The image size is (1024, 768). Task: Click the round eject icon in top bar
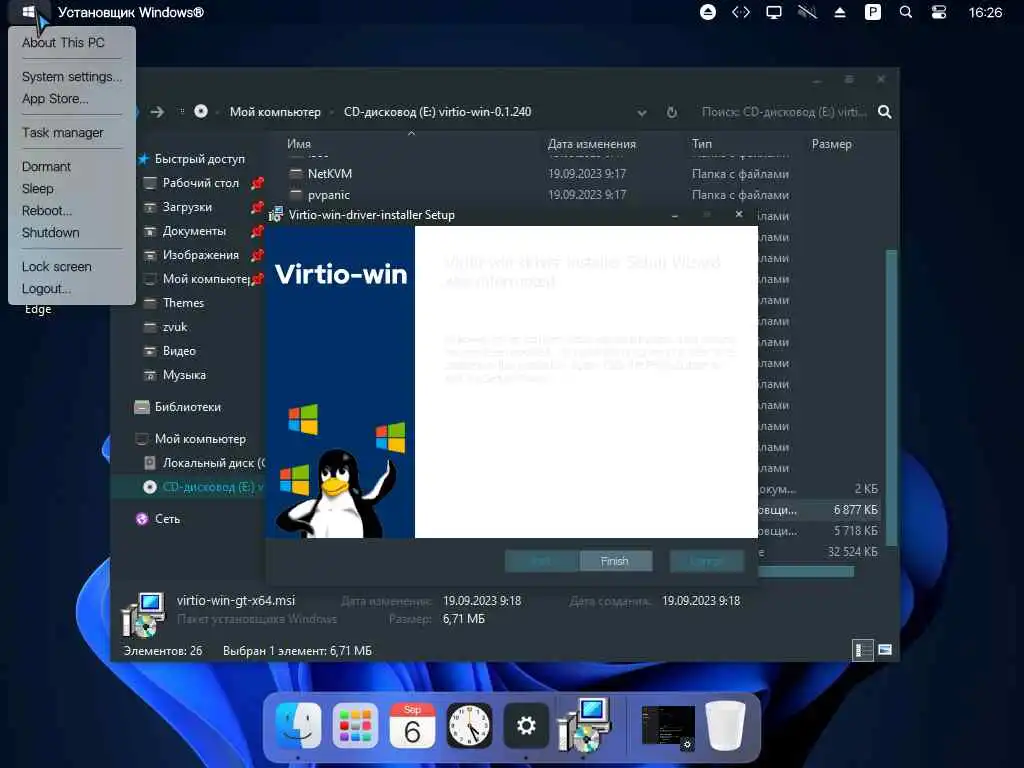[x=707, y=12]
